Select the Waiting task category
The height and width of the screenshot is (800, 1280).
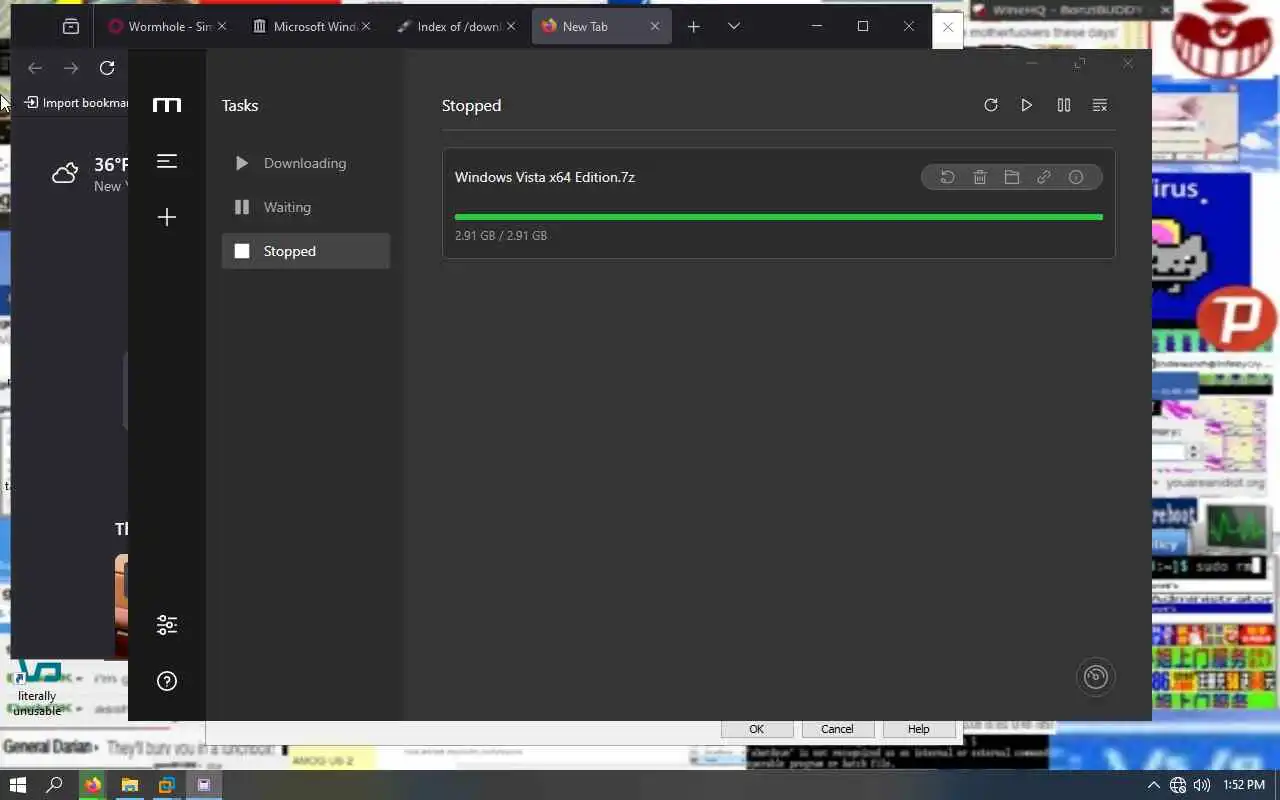(306, 207)
